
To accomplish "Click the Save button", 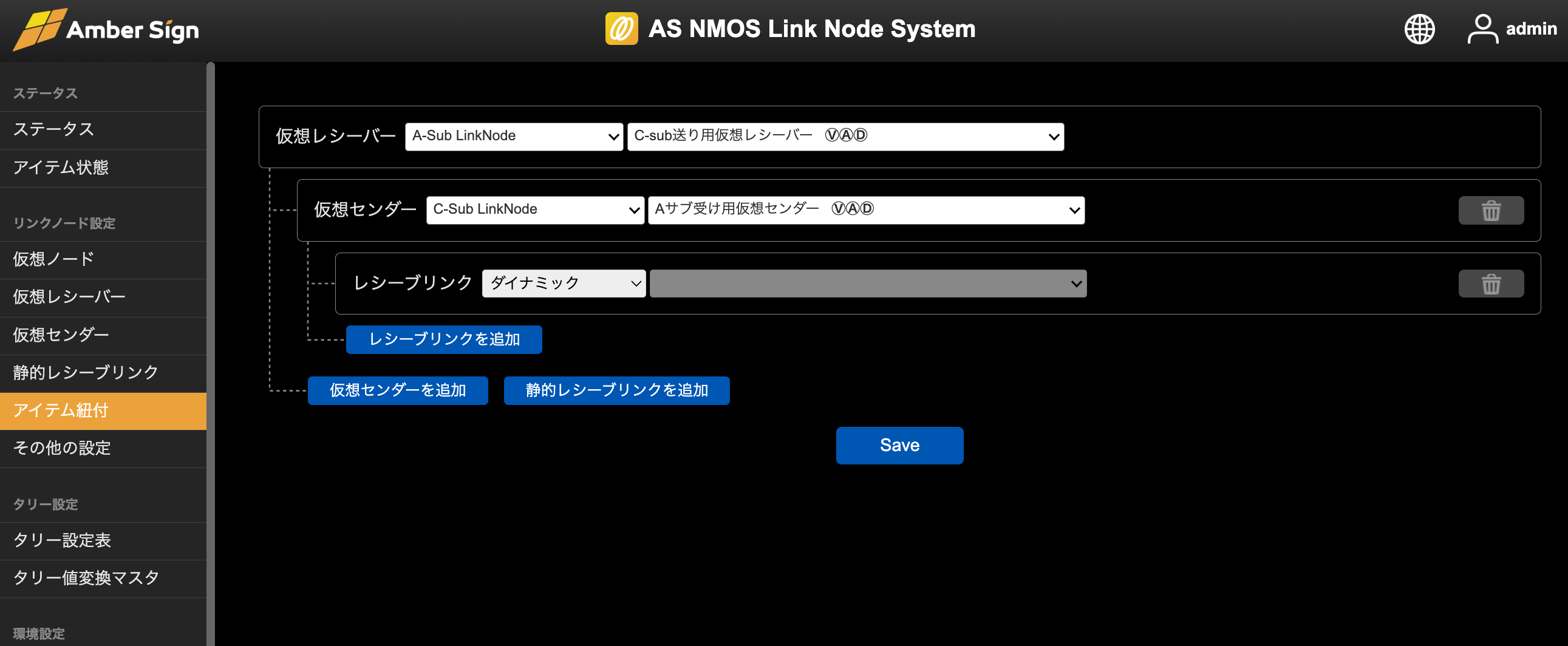I will coord(899,445).
